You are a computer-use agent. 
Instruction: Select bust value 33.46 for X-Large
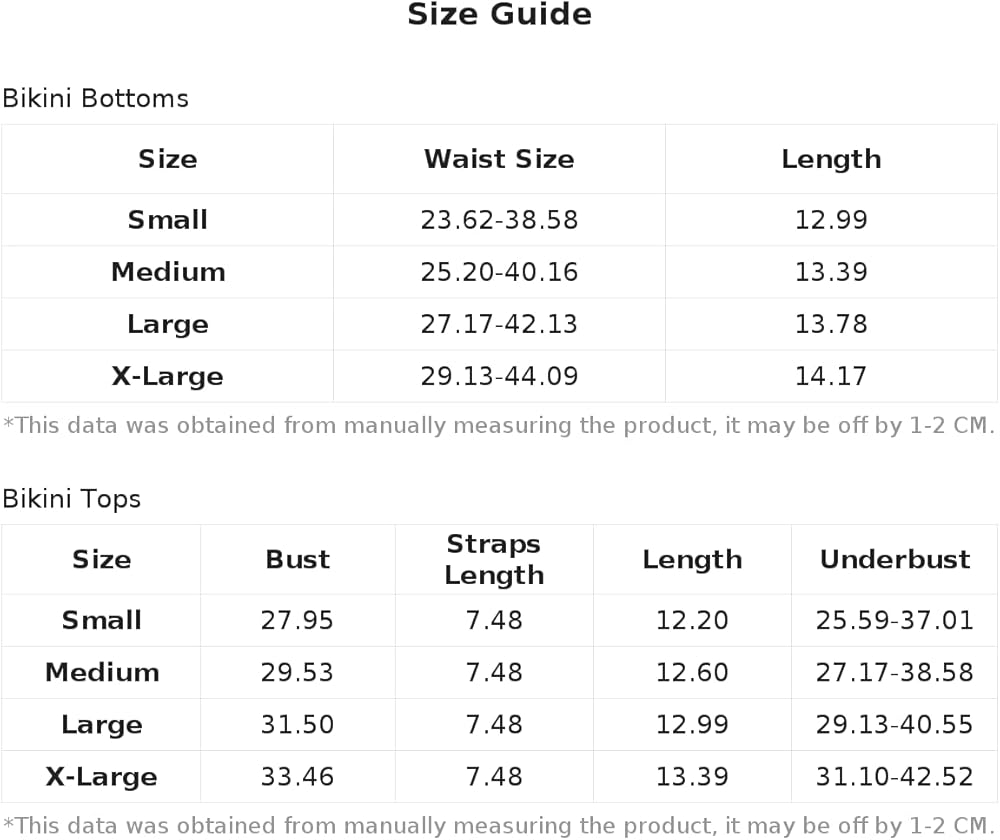pos(297,777)
